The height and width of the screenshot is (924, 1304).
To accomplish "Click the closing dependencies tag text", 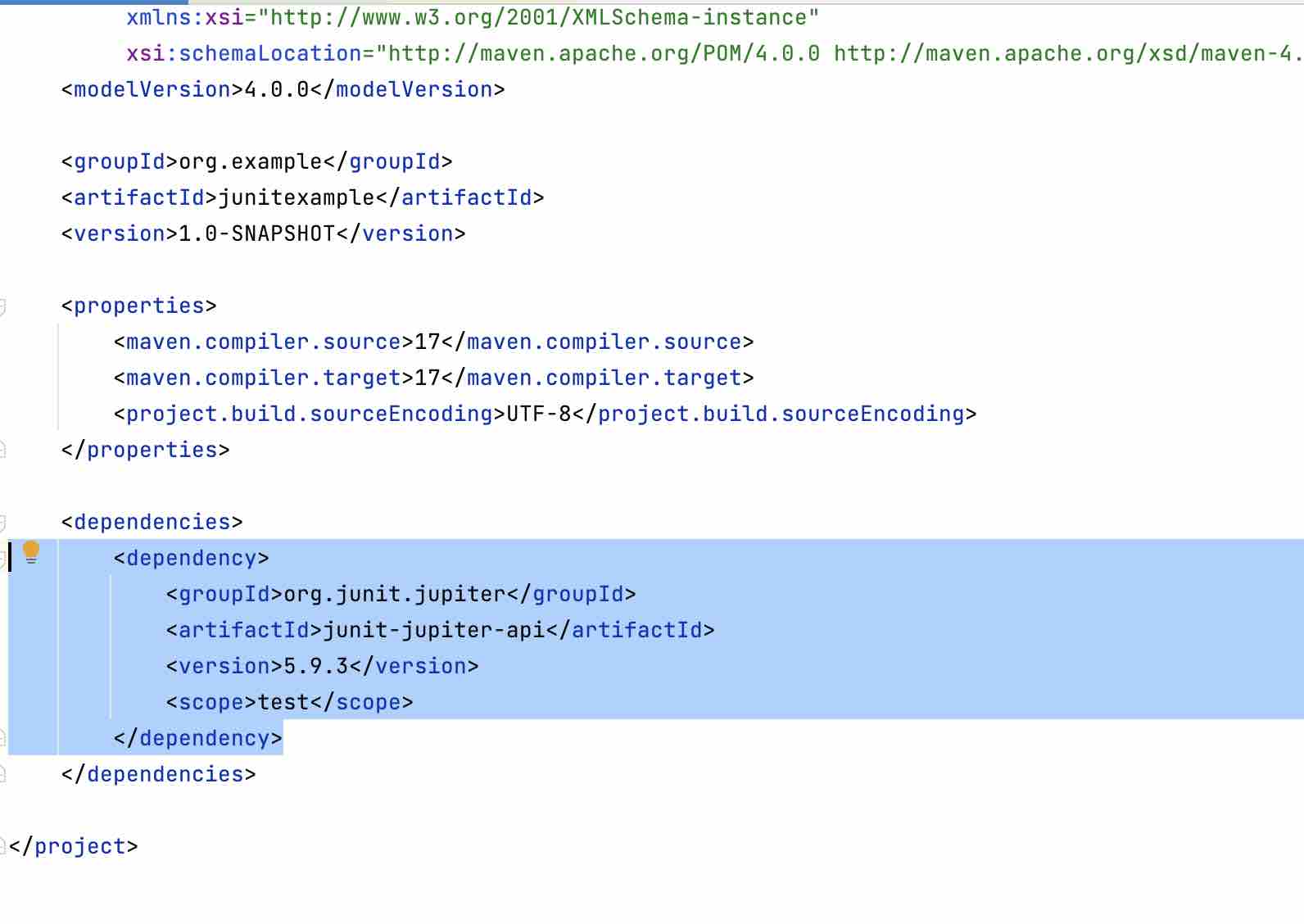I will (x=159, y=774).
